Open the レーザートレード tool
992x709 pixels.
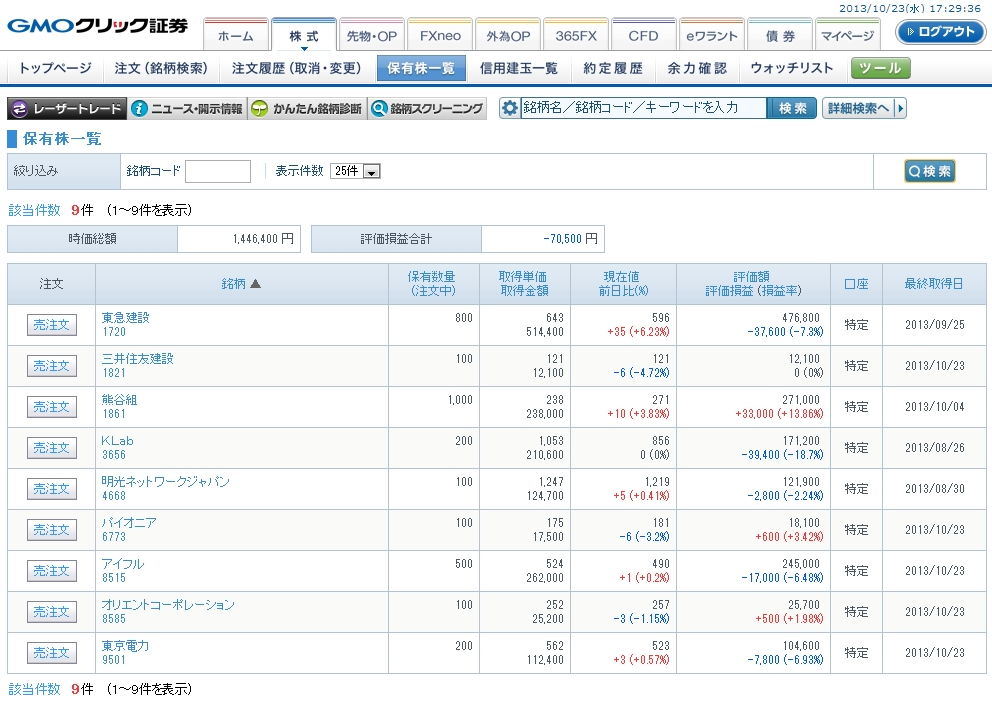pos(68,109)
